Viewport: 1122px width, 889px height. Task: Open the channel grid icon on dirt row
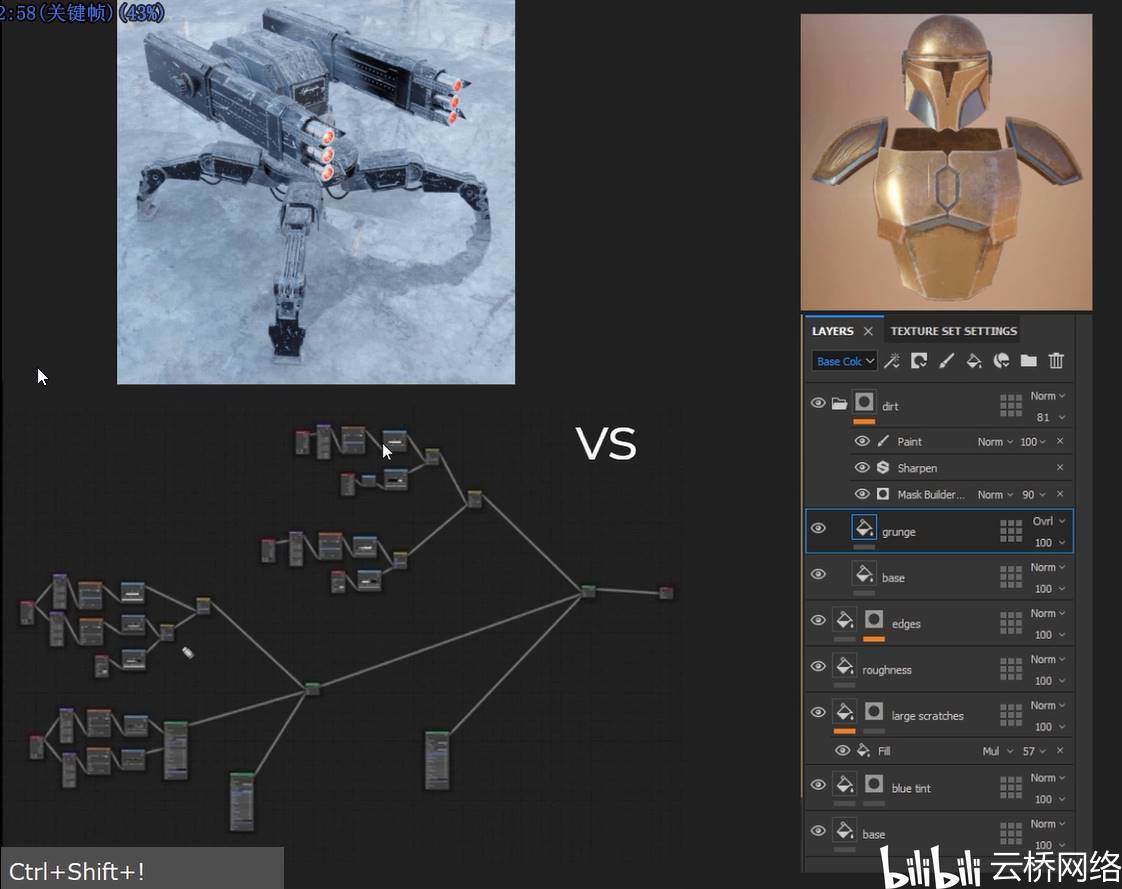pyautogui.click(x=1010, y=405)
